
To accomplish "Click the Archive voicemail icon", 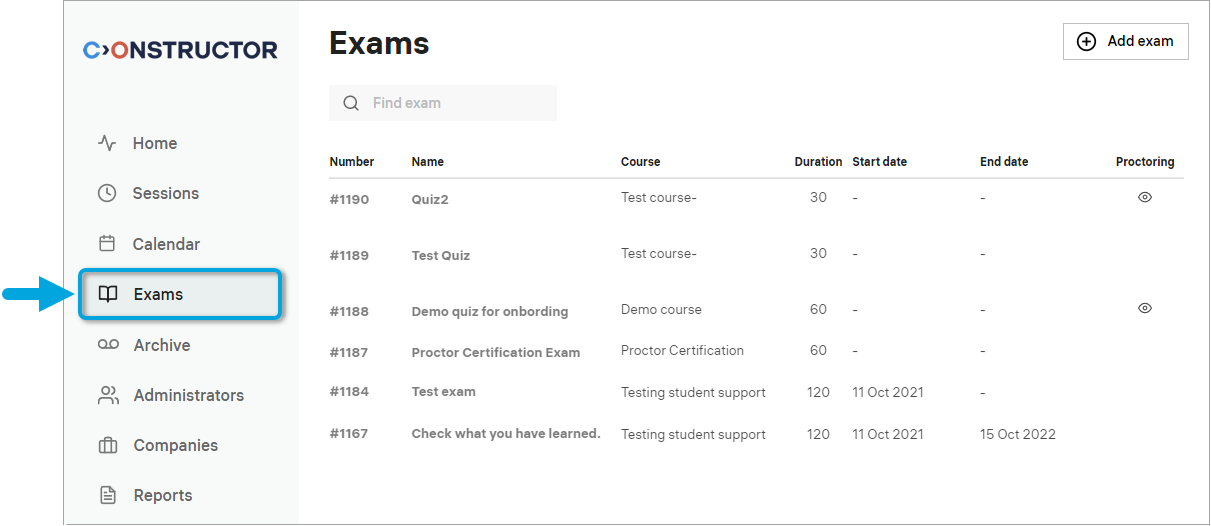I will point(108,345).
